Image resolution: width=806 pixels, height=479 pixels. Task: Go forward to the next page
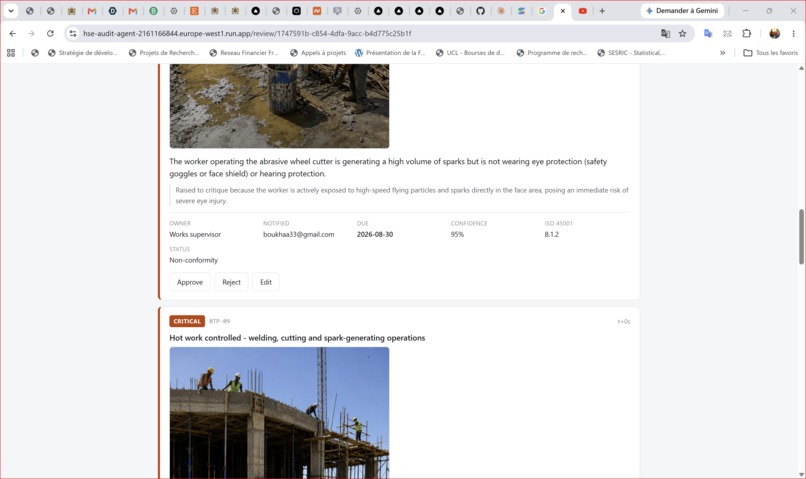click(31, 33)
